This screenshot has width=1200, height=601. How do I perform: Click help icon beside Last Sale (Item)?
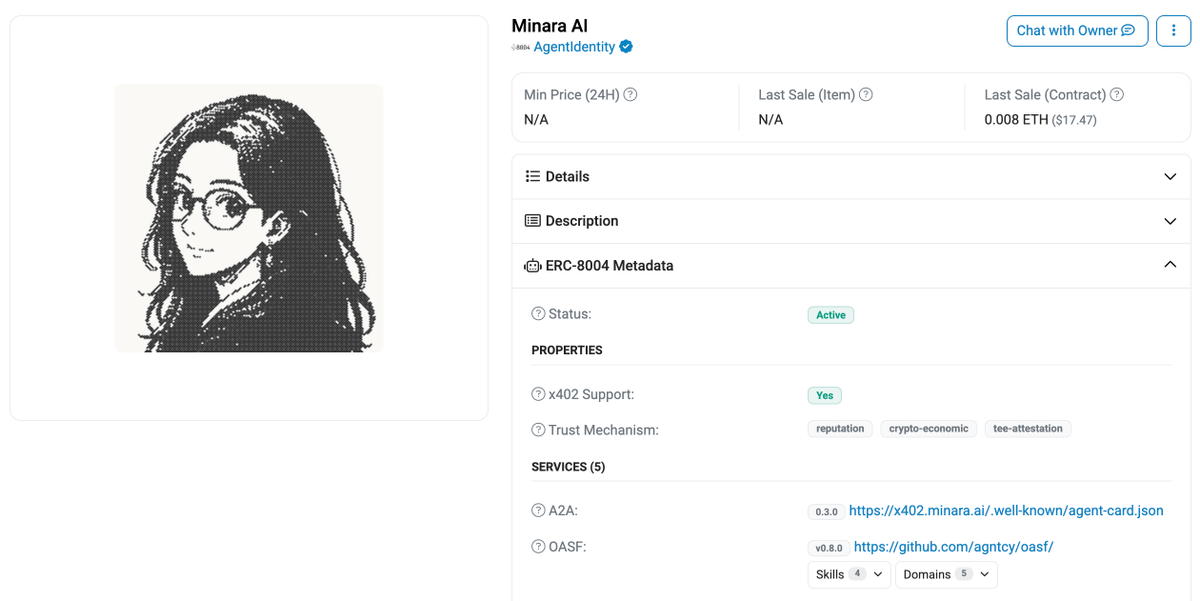click(x=866, y=95)
